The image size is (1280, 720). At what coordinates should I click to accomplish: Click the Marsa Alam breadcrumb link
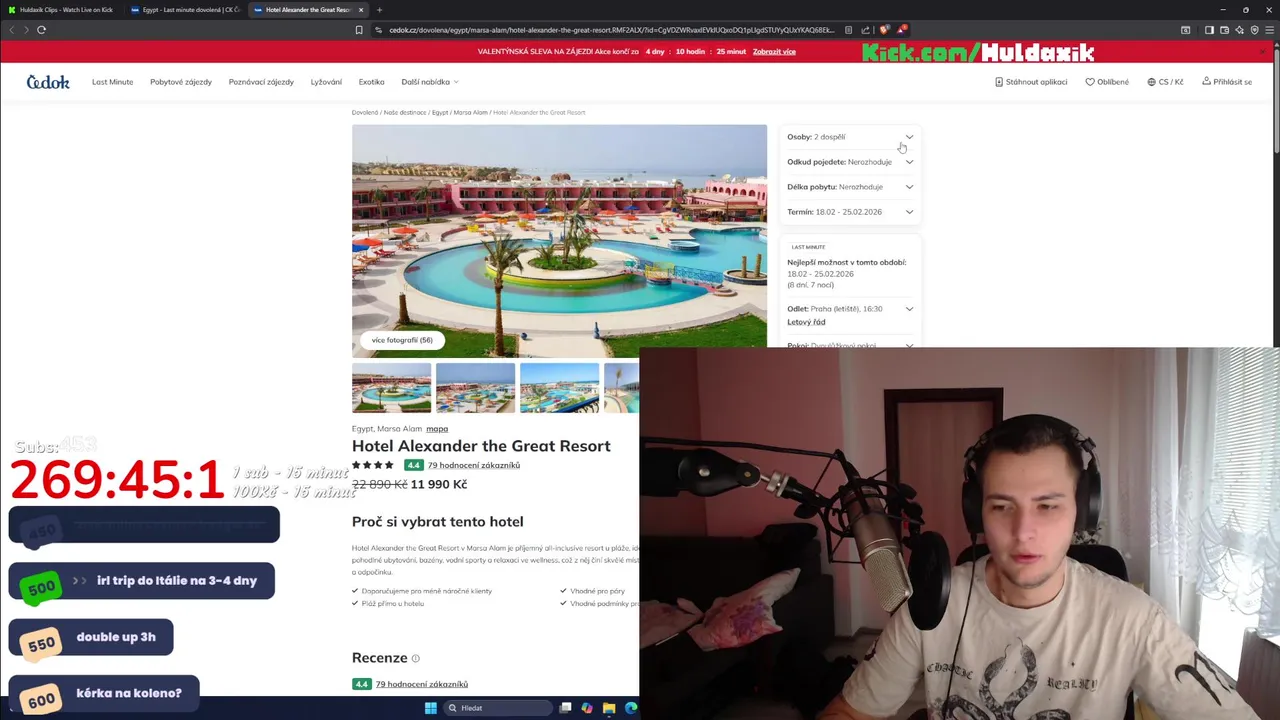(x=470, y=112)
